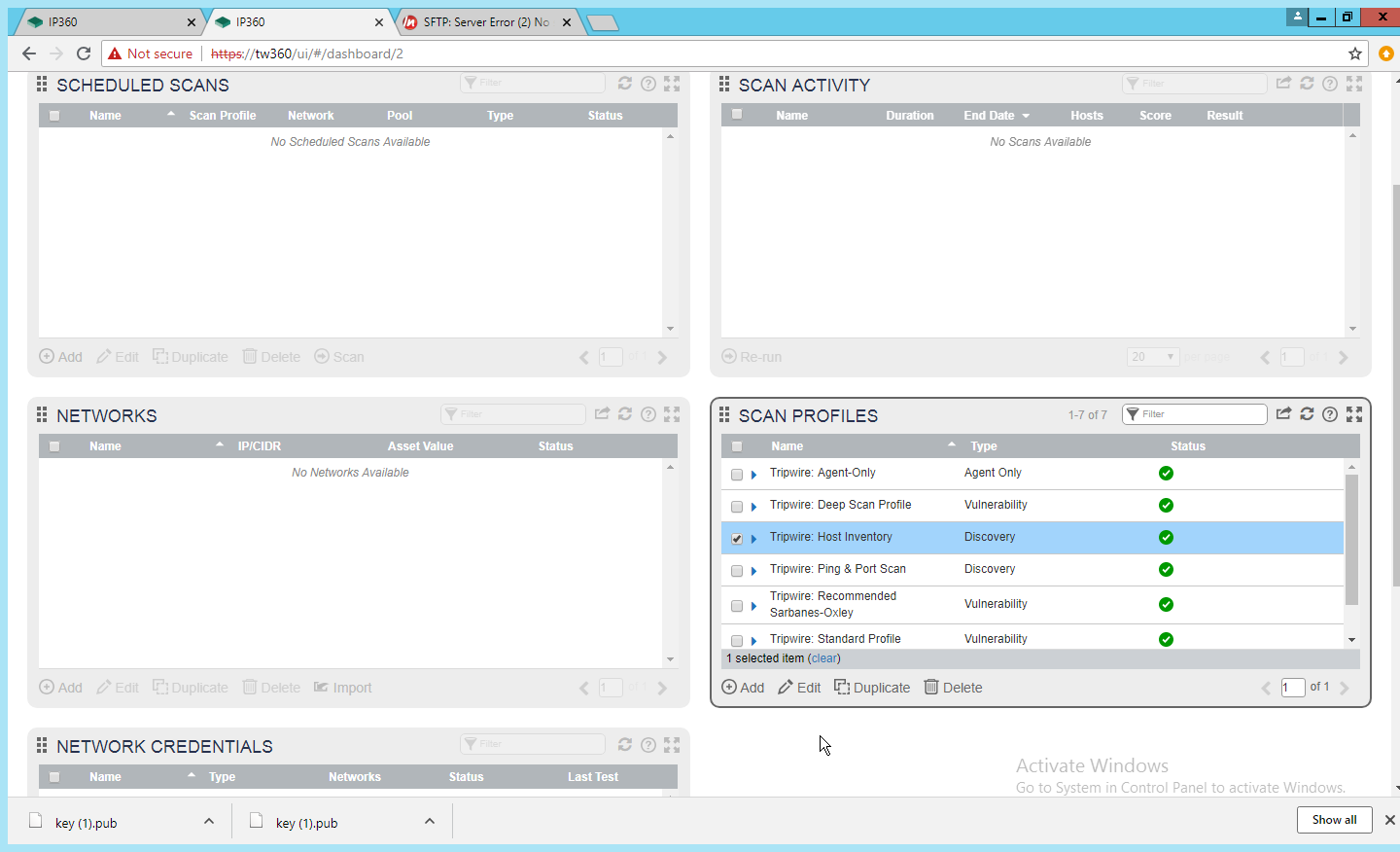Viewport: 1400px width, 852px height.
Task: Add a new scan profile
Action: point(743,688)
